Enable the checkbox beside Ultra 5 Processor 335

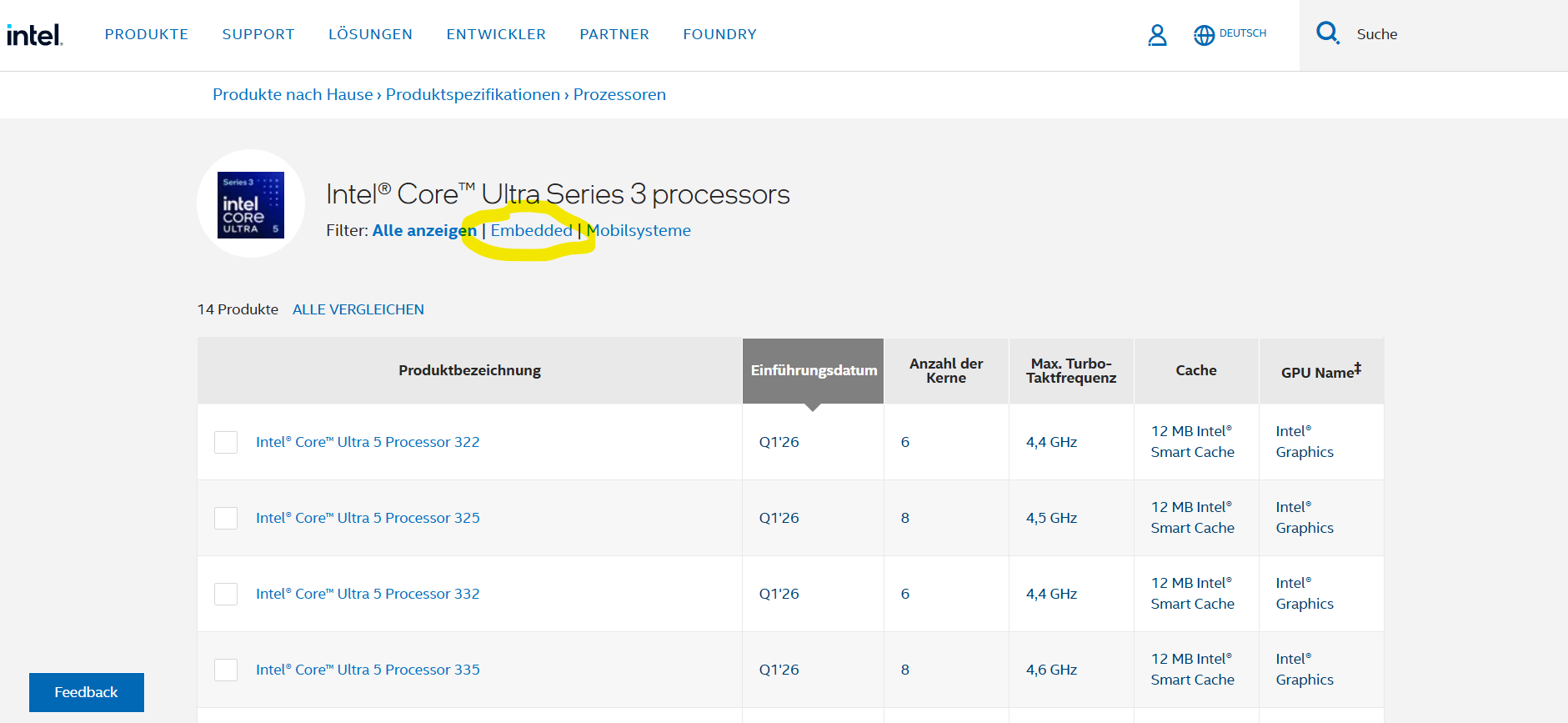pyautogui.click(x=226, y=670)
